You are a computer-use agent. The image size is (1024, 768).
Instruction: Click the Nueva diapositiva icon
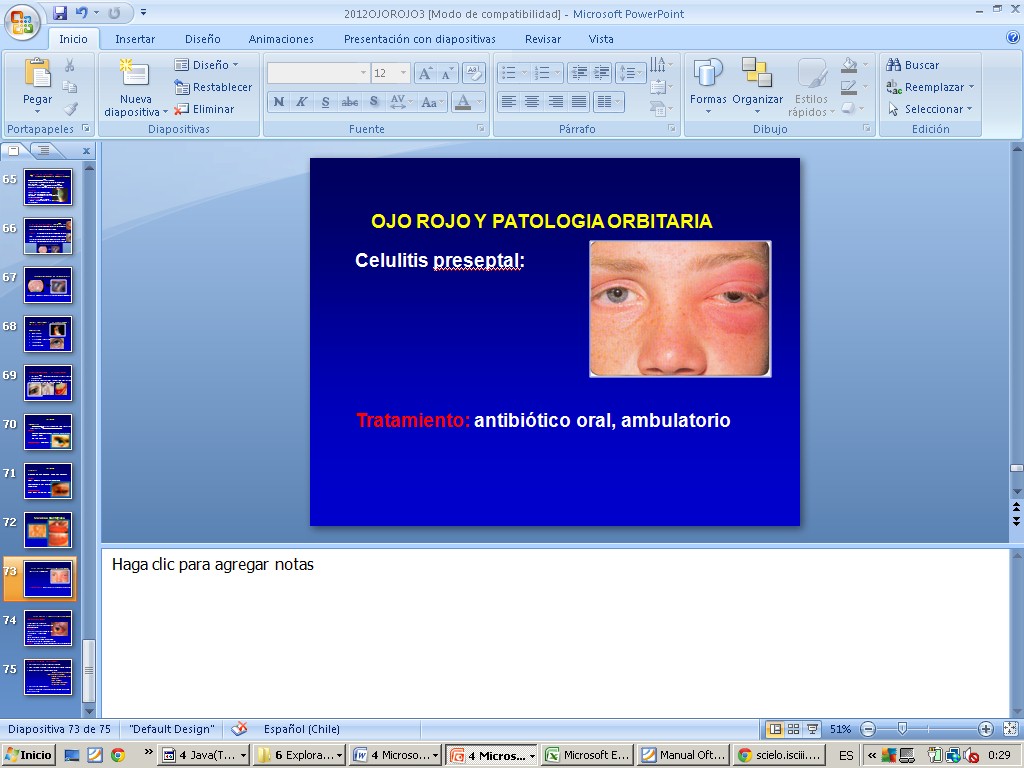point(134,74)
